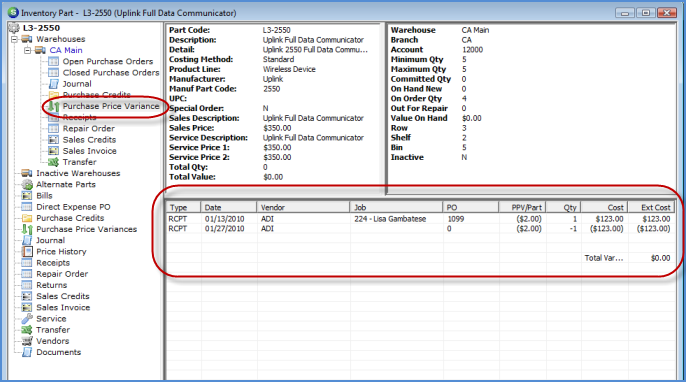The height and width of the screenshot is (382, 686).
Task: Click the Price History icon
Action: [27, 252]
